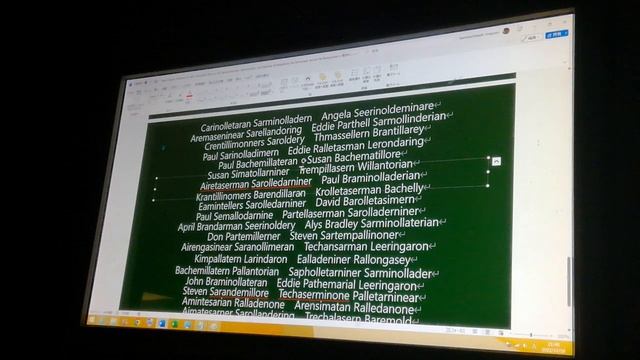Click the name "Angela Seerinoldeminare"
This screenshot has width=640, height=360.
(377, 110)
